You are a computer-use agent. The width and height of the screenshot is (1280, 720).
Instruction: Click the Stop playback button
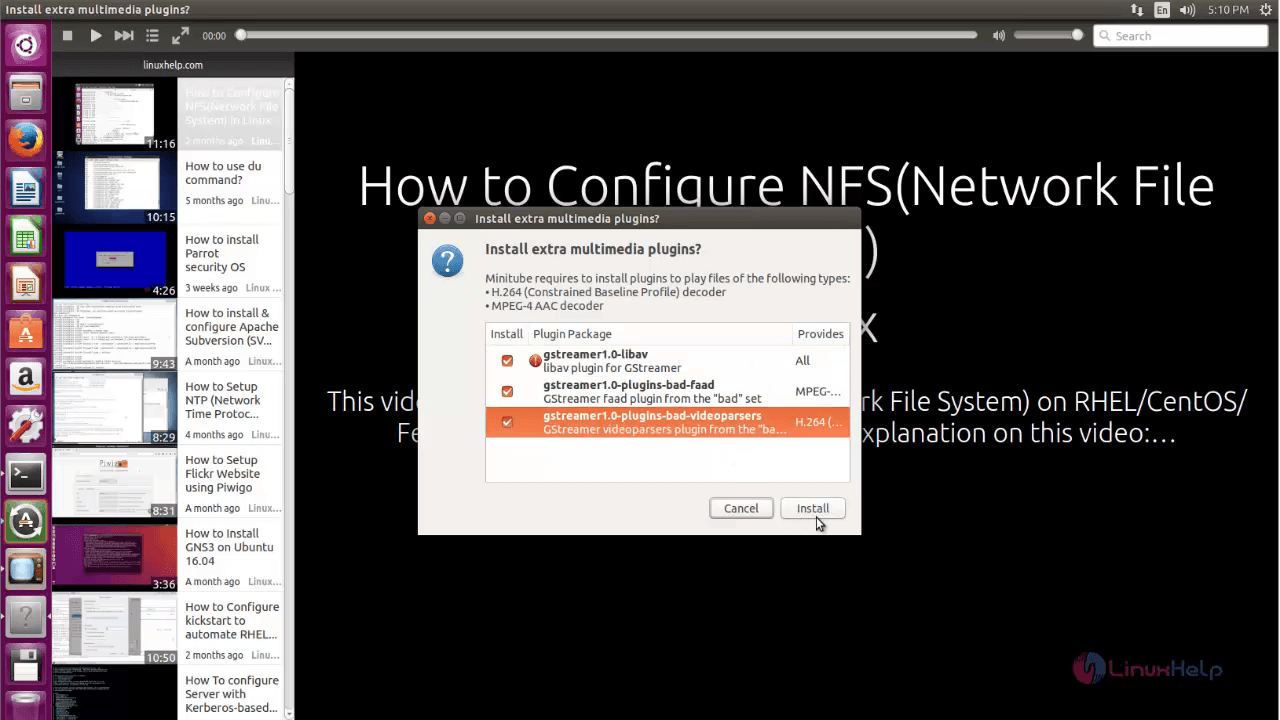(x=67, y=36)
